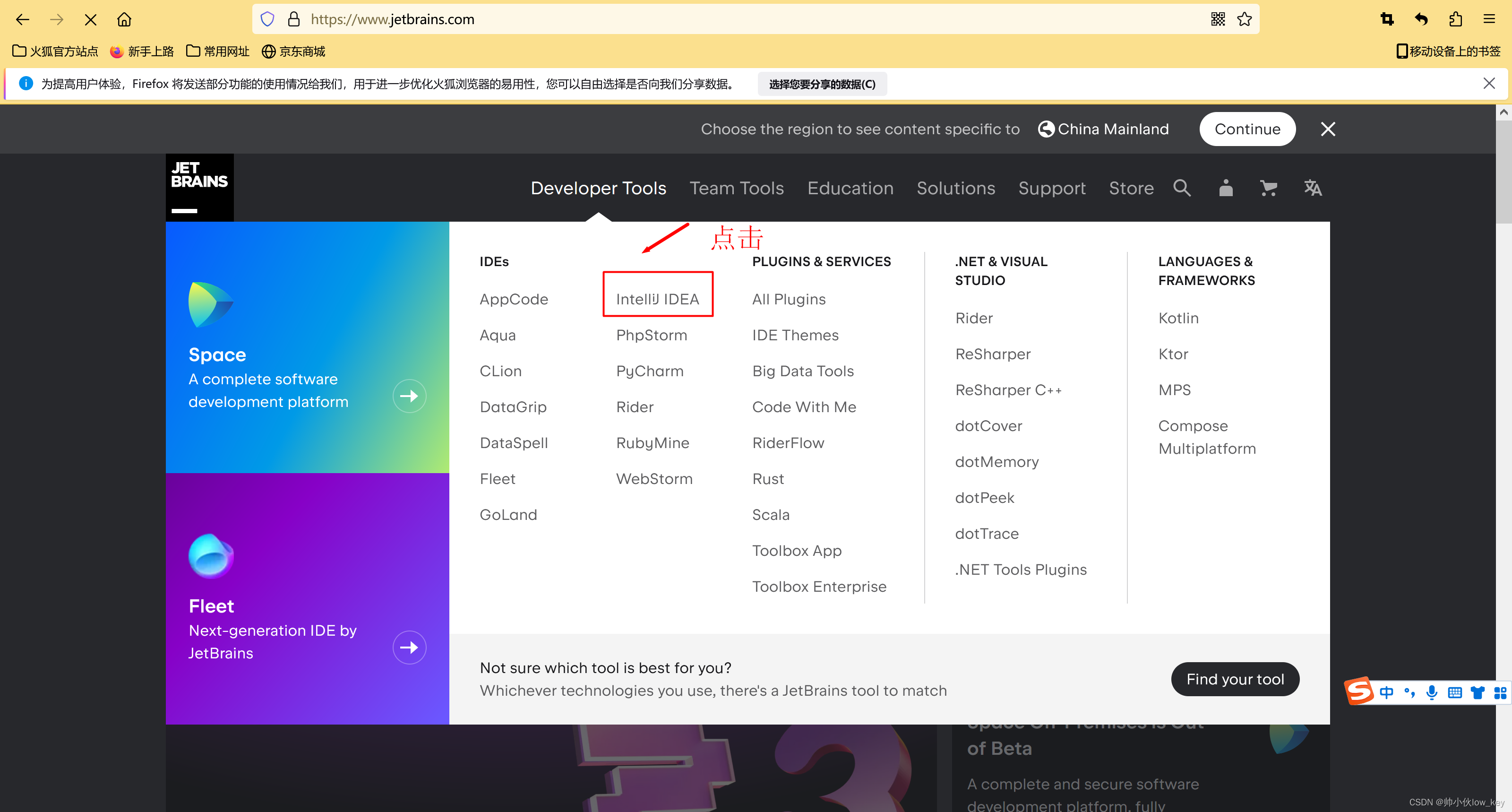Click the page vertical scrollbar thumb
Screen dimensions: 1512x812
click(1503, 172)
